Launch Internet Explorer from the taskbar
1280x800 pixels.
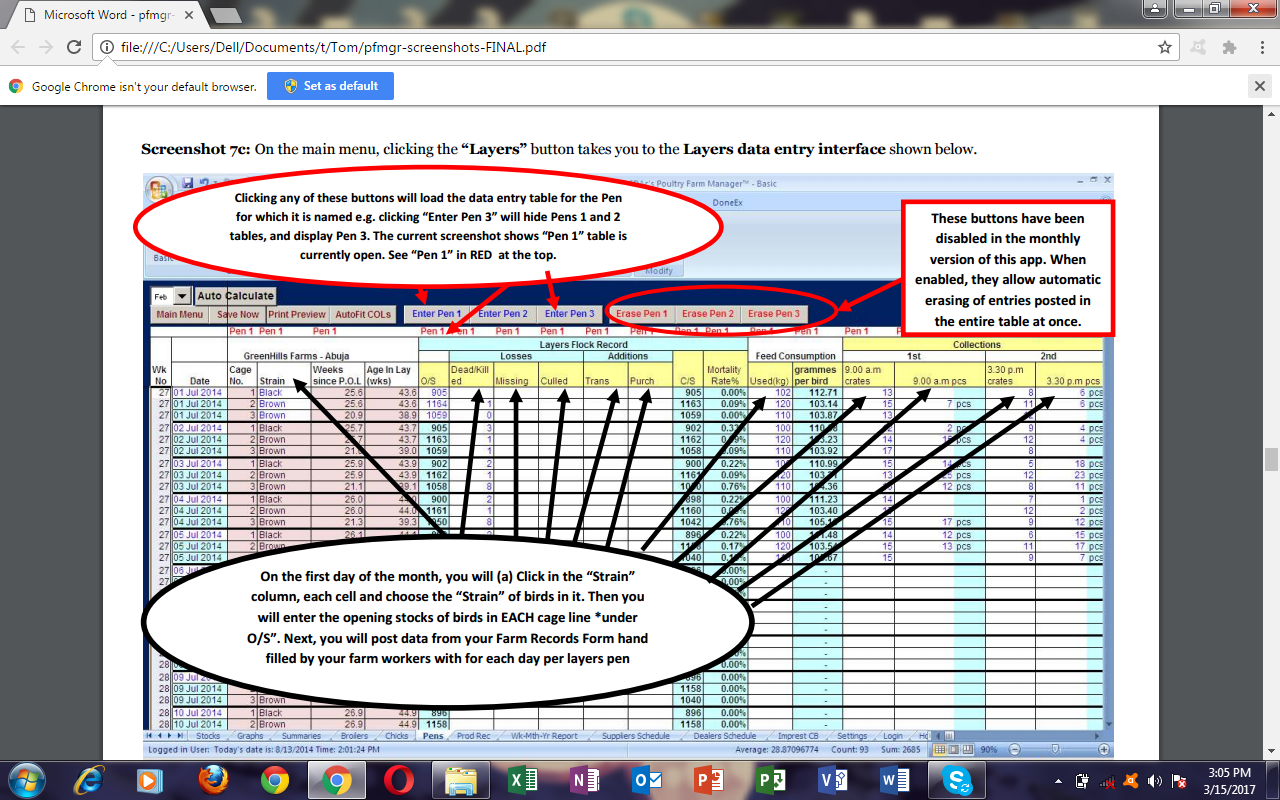[x=89, y=780]
